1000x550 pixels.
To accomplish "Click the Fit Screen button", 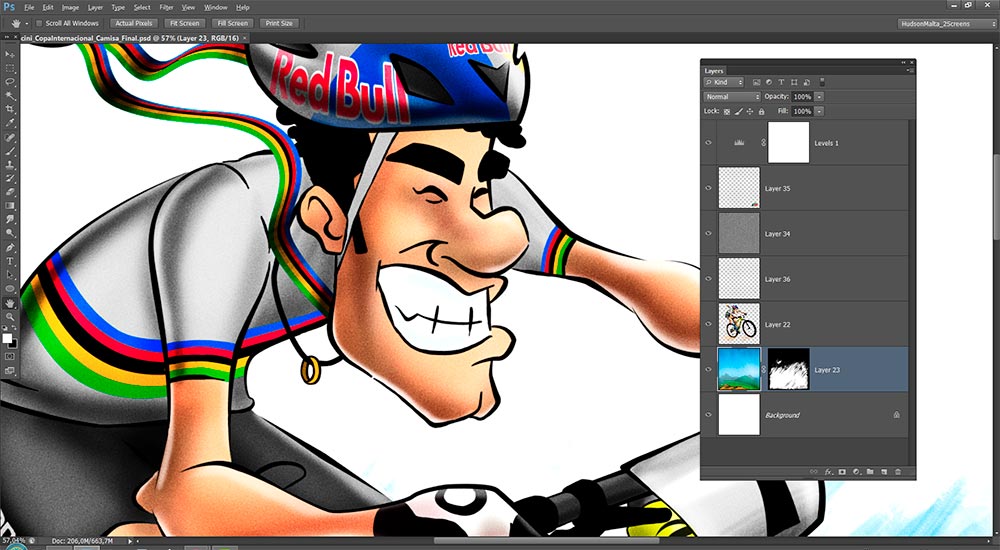I will pos(185,23).
